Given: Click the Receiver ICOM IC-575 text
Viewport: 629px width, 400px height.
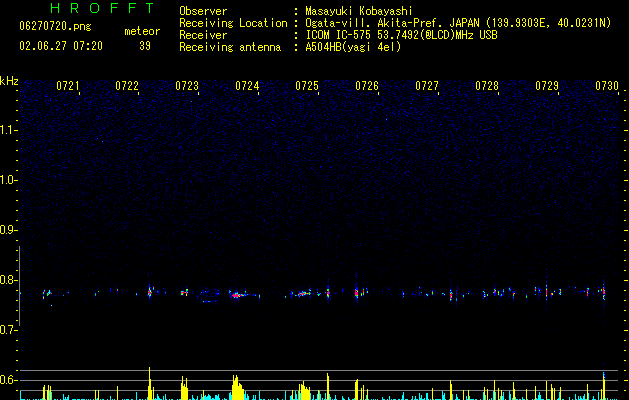Looking at the screenshot, I should (402, 35).
